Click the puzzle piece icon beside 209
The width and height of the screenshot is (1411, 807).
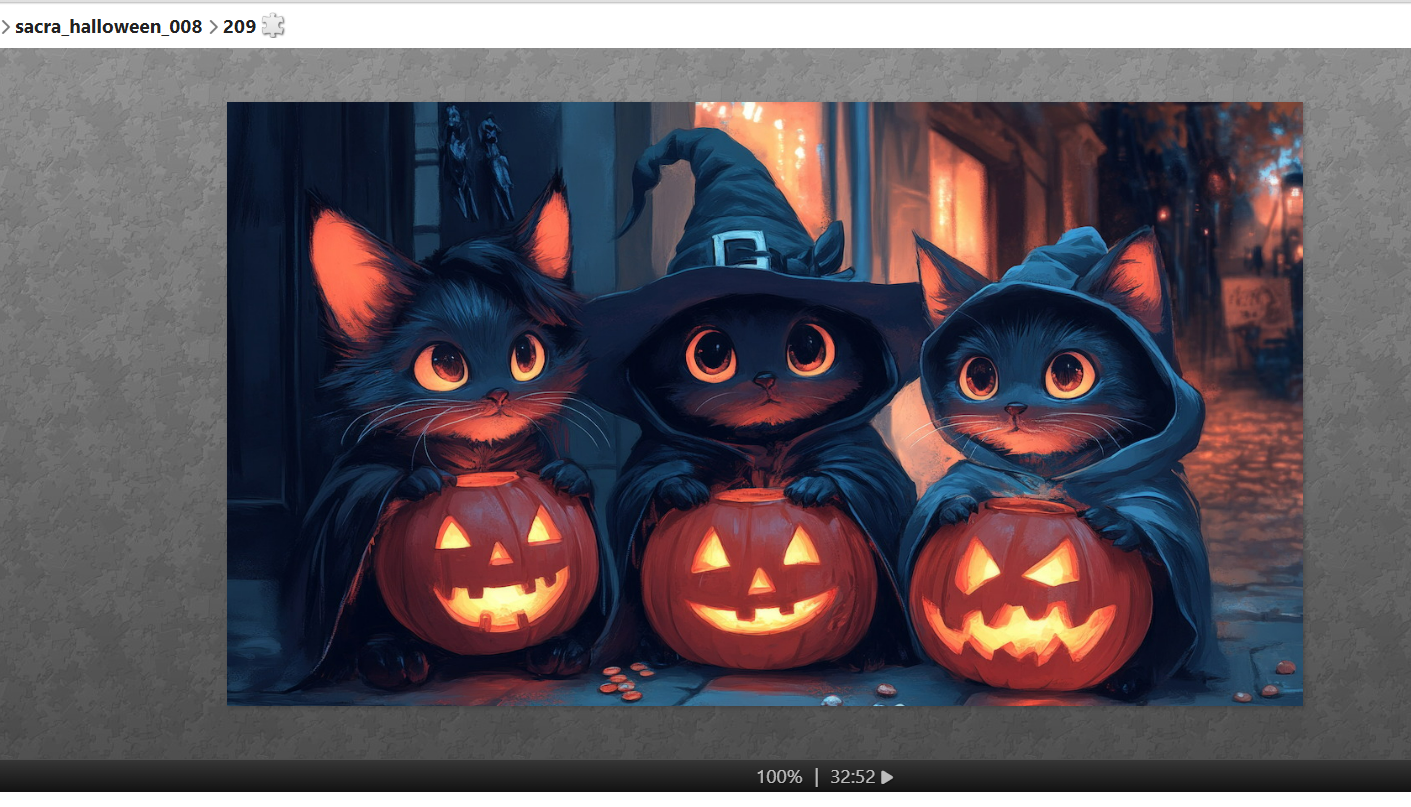273,26
